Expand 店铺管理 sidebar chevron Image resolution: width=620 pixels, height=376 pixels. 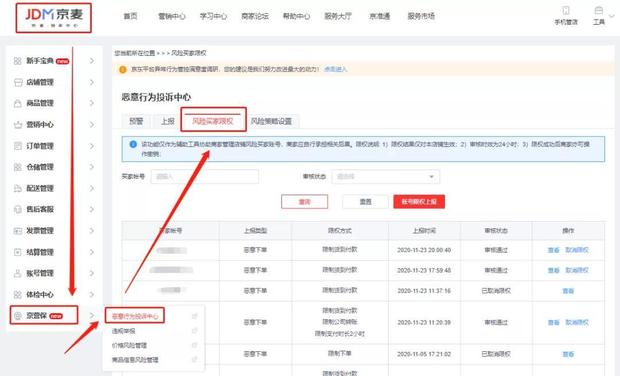pyautogui.click(x=92, y=82)
